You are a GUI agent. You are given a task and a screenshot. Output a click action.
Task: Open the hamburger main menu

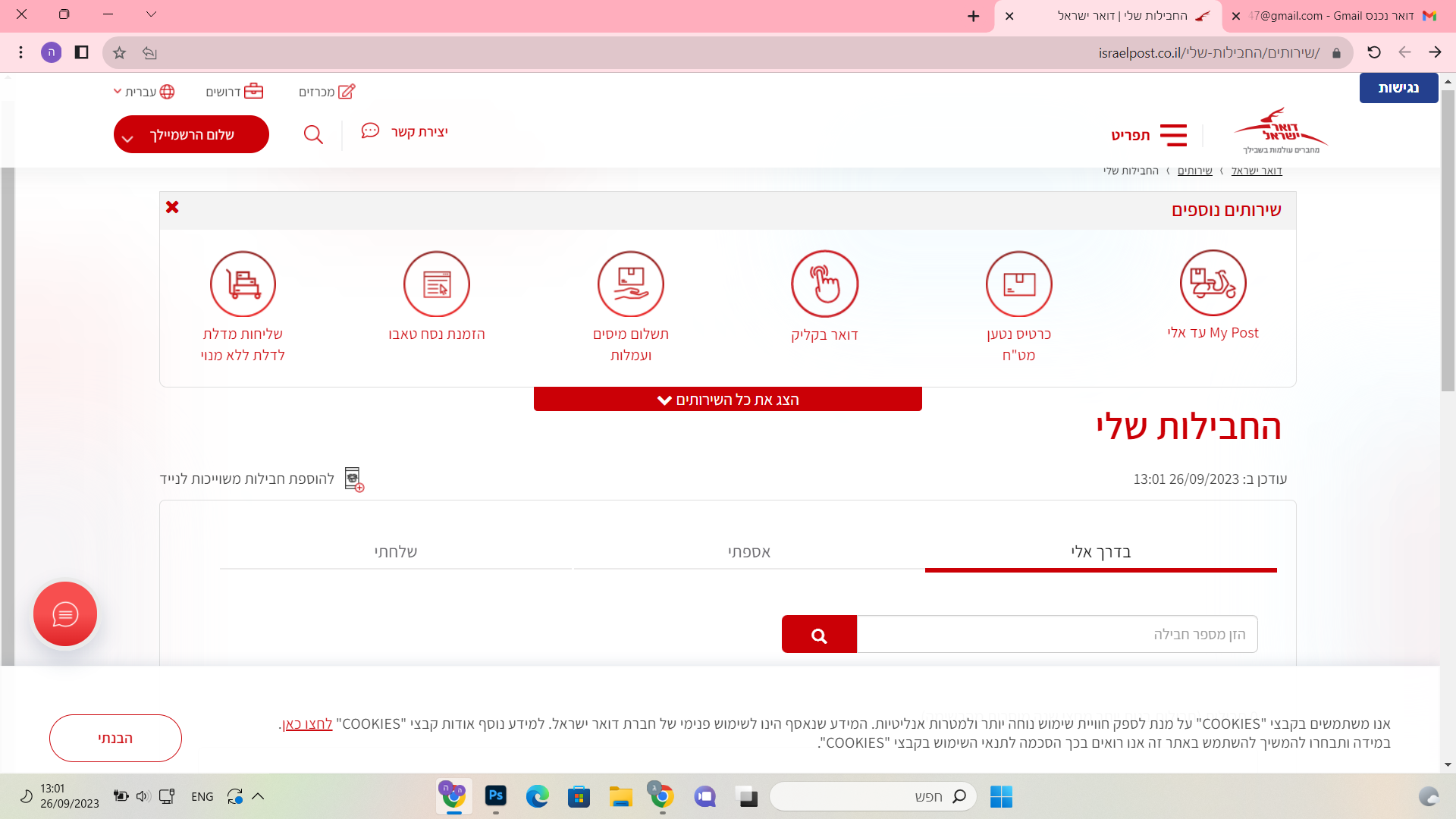[x=1172, y=135]
